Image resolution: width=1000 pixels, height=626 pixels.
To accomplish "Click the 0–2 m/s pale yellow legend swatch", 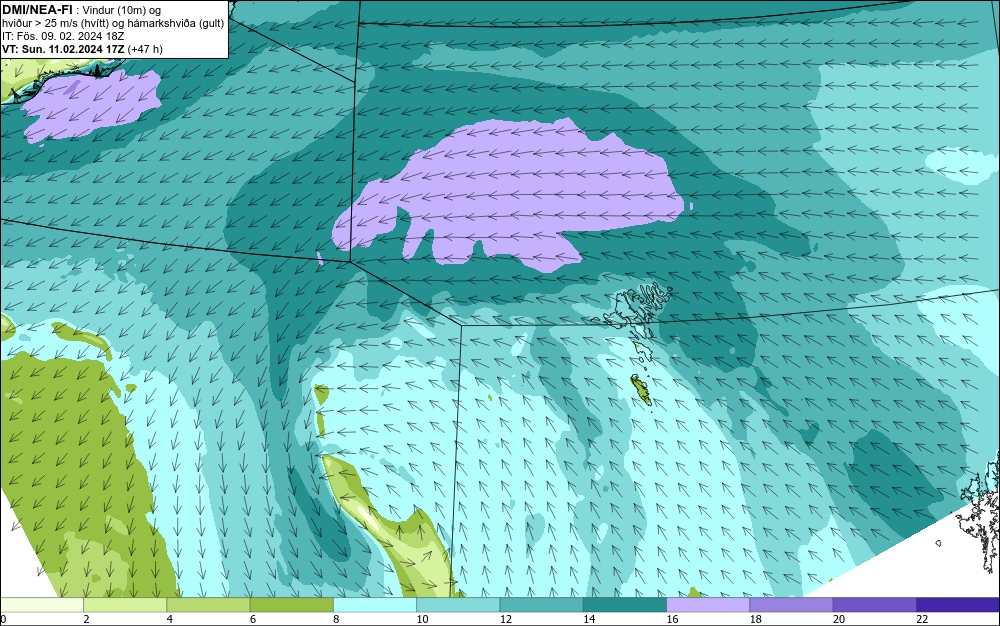I will tap(42, 605).
